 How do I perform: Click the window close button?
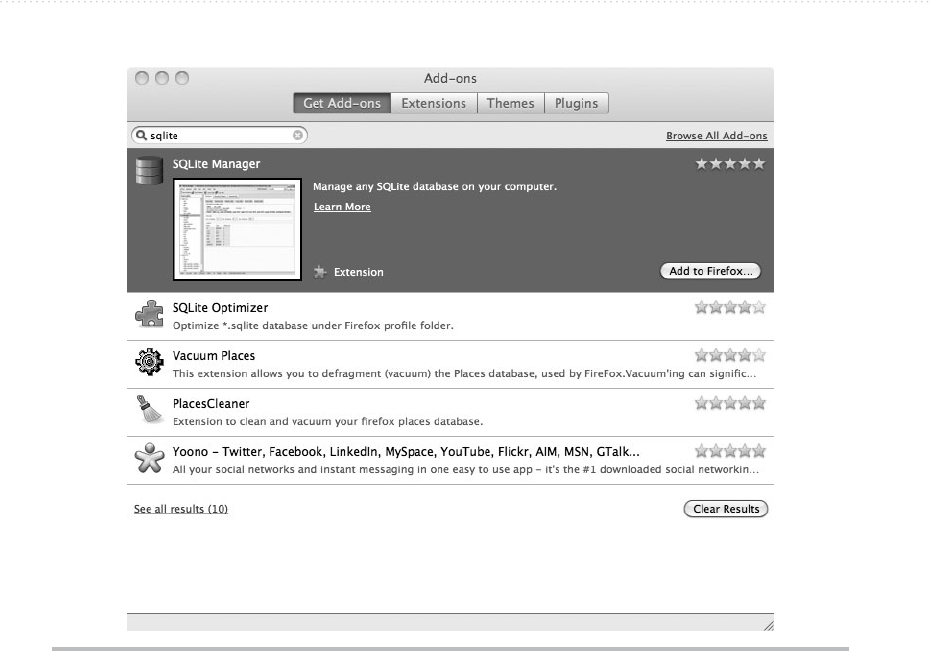point(142,78)
